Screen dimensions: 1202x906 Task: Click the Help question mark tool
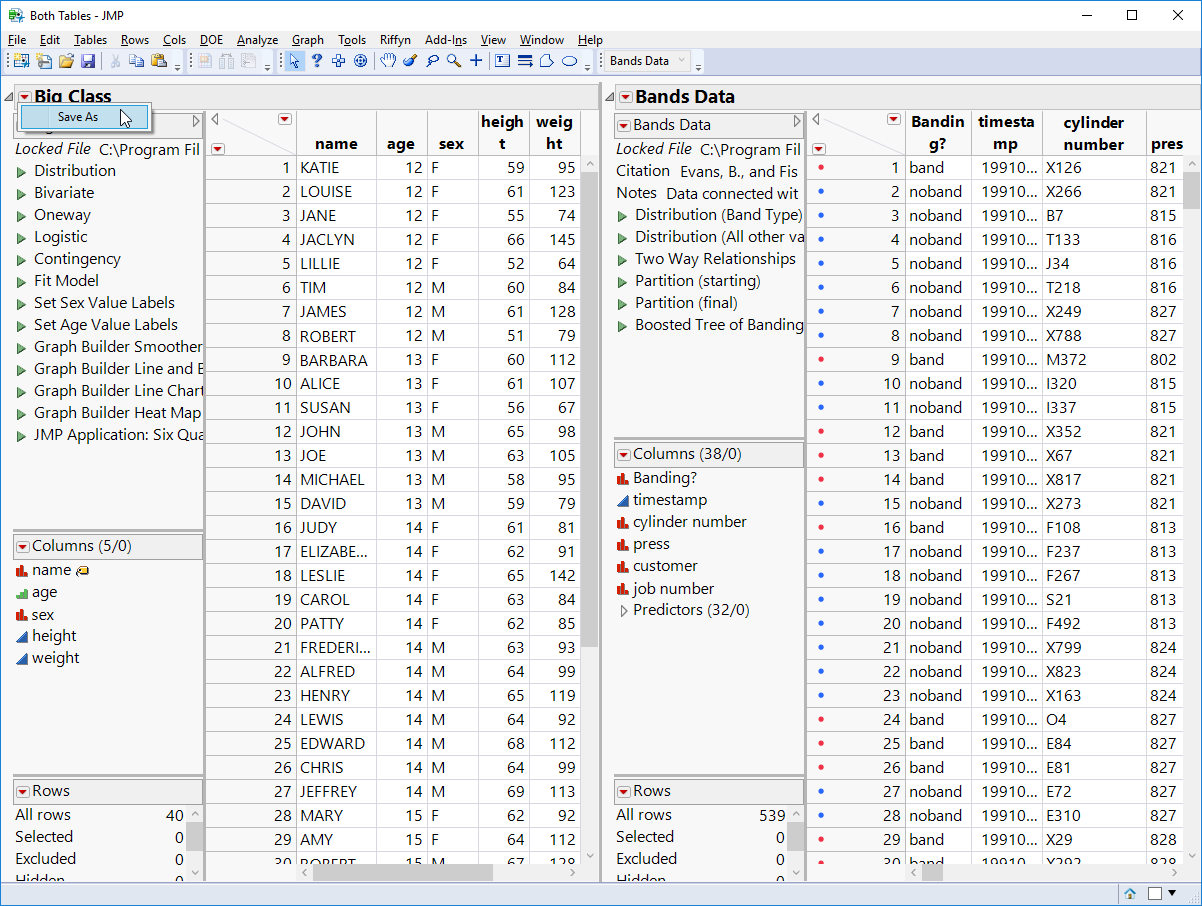[x=316, y=61]
